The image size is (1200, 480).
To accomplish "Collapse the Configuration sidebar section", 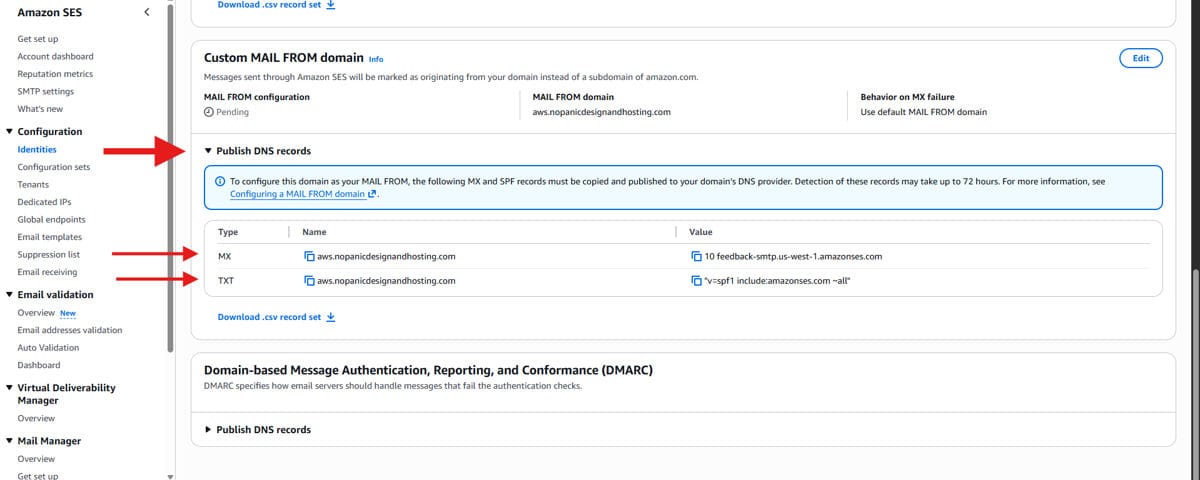I will coord(10,132).
